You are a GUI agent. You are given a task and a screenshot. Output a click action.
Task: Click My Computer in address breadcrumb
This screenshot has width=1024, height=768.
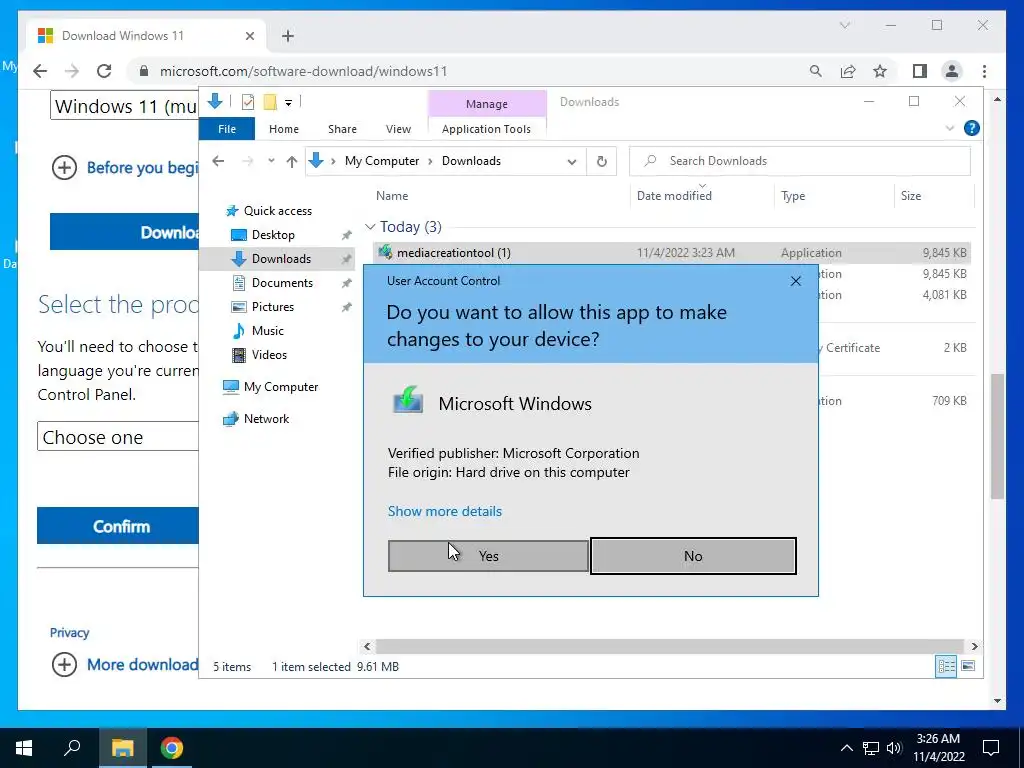pos(382,161)
